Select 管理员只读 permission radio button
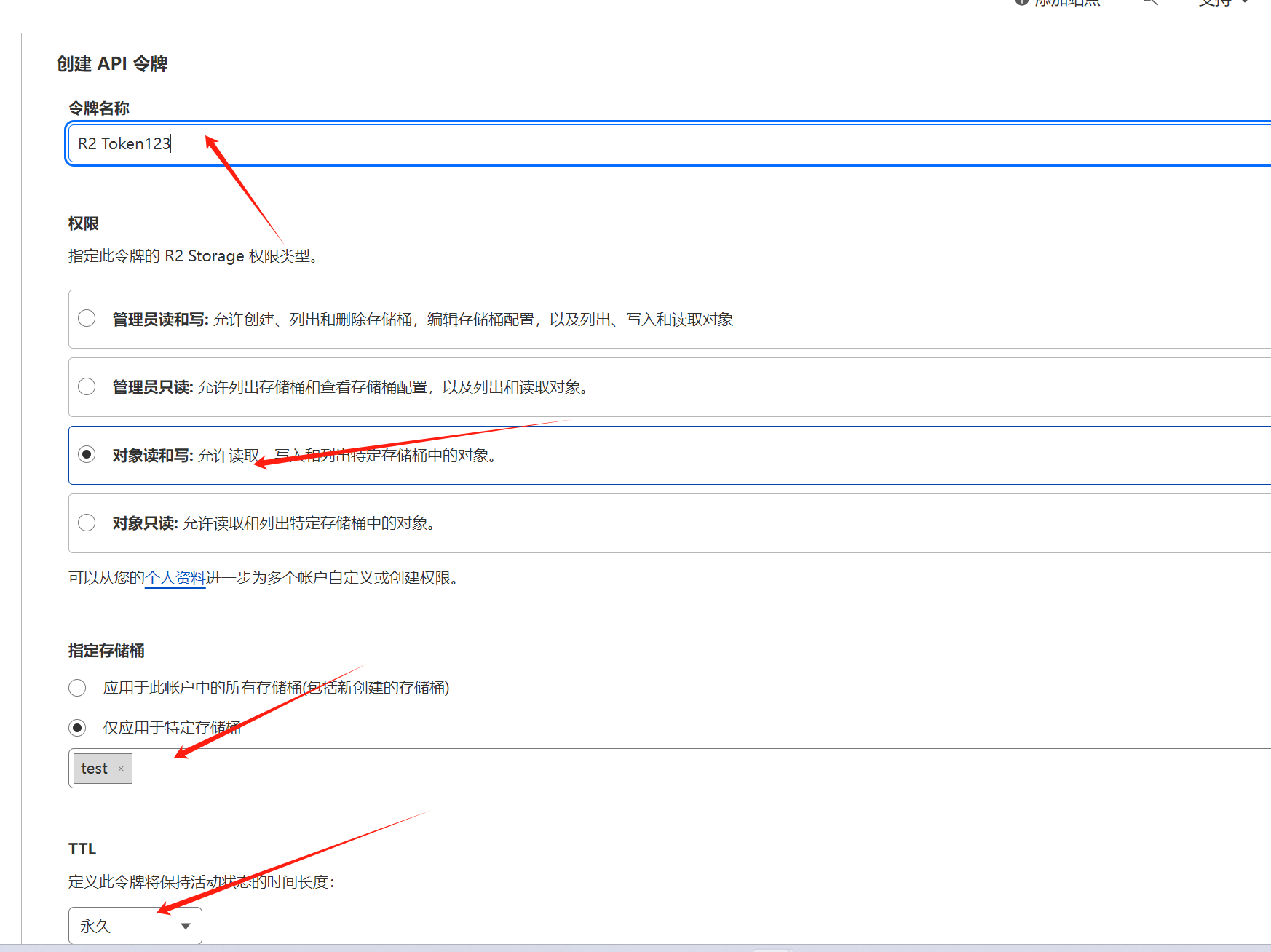The height and width of the screenshot is (952, 1271). point(87,386)
